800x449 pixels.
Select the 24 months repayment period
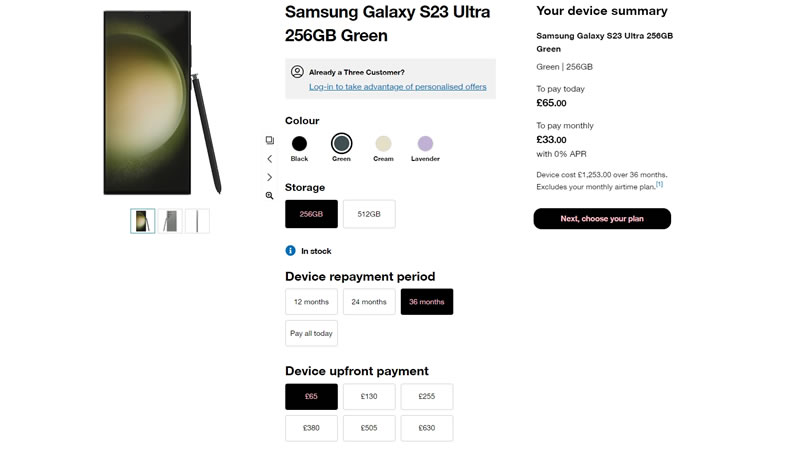click(x=369, y=302)
